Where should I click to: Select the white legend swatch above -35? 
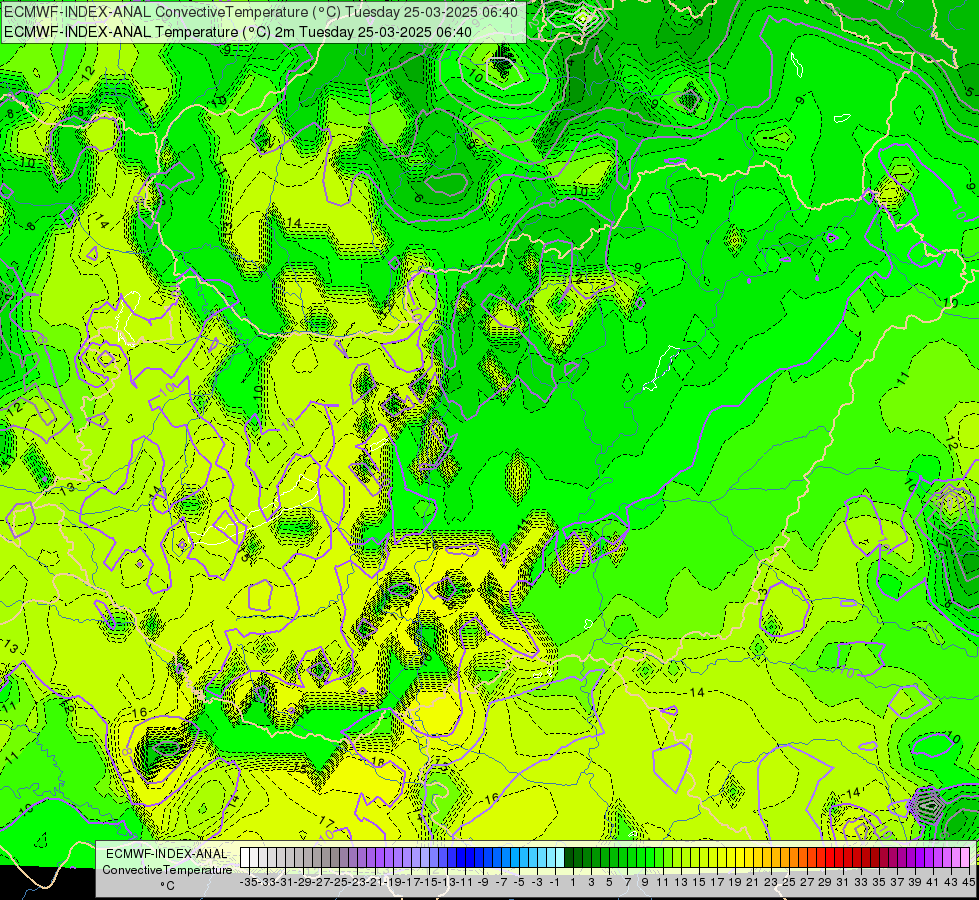(245, 857)
